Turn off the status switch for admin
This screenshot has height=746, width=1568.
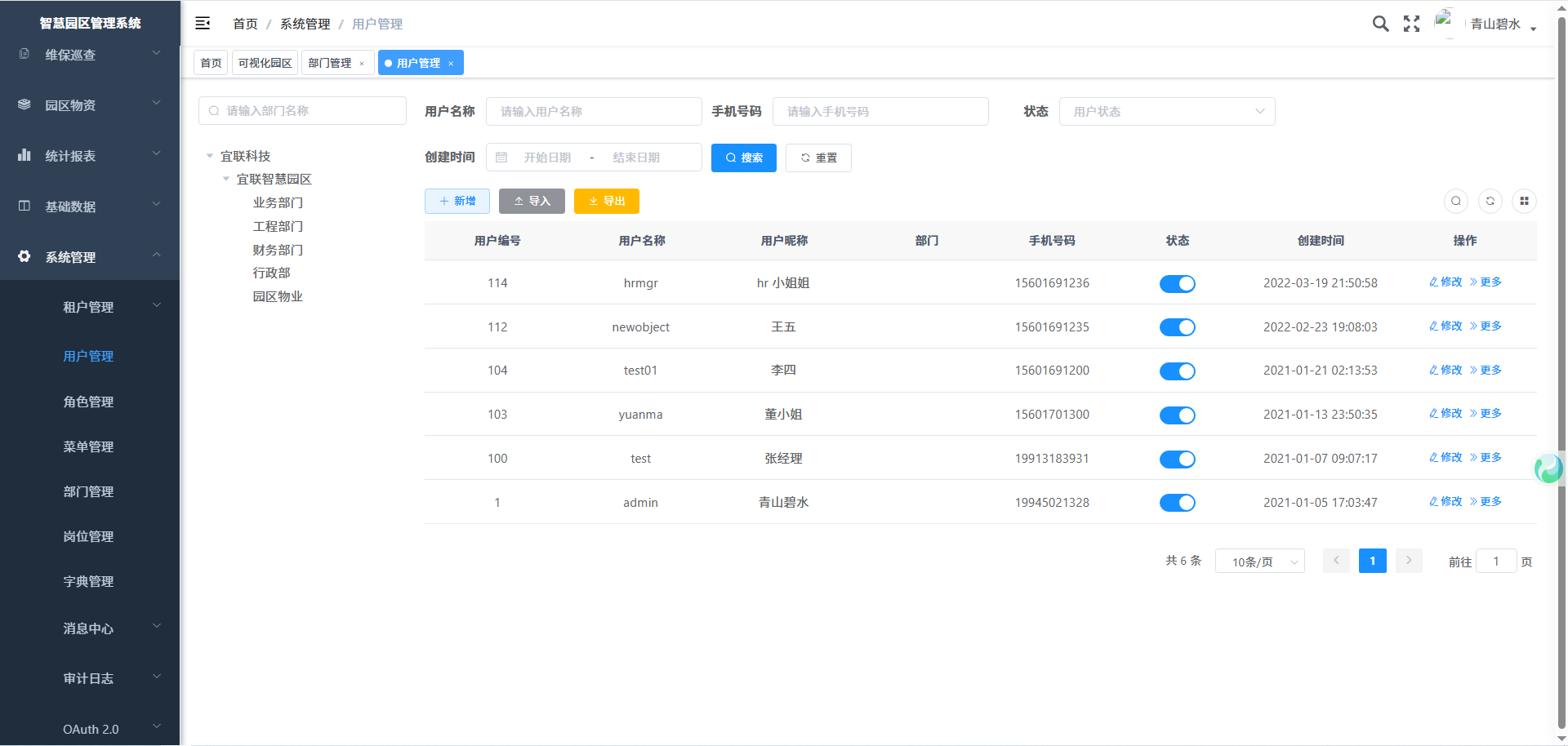tap(1177, 503)
